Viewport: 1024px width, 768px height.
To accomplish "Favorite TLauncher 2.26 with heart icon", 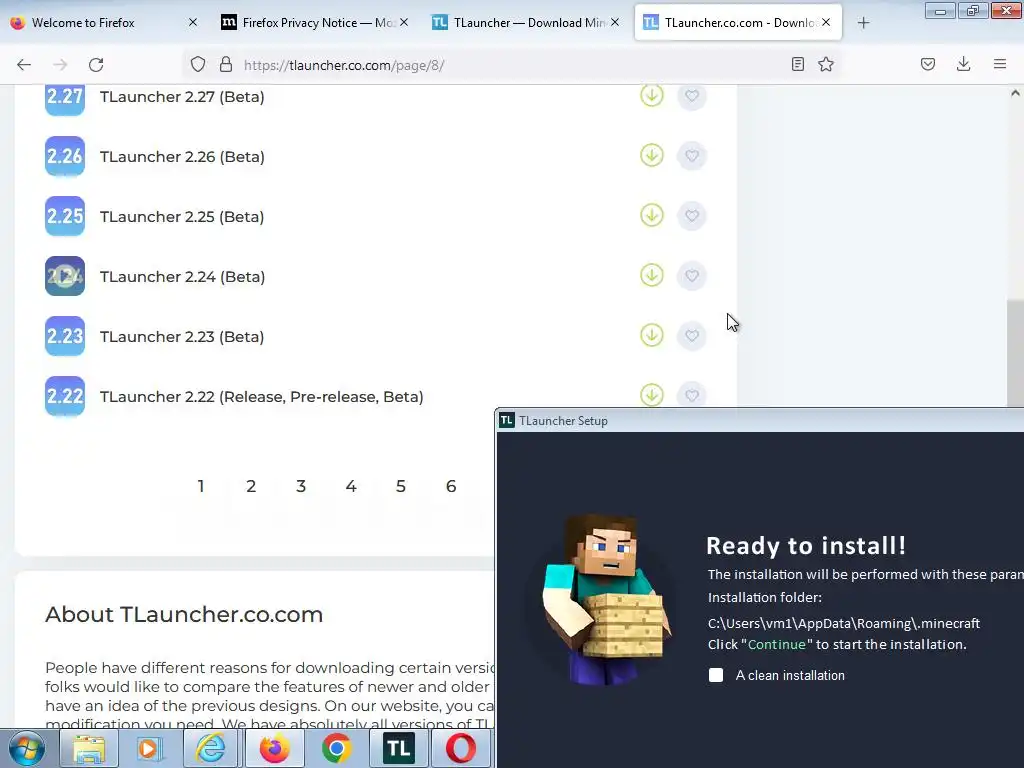I will [692, 156].
